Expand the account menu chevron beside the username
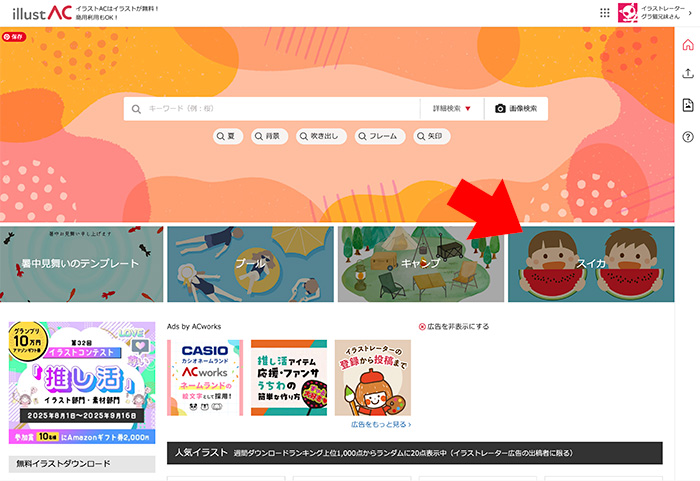Viewport: 700px width, 481px height. tap(691, 13)
